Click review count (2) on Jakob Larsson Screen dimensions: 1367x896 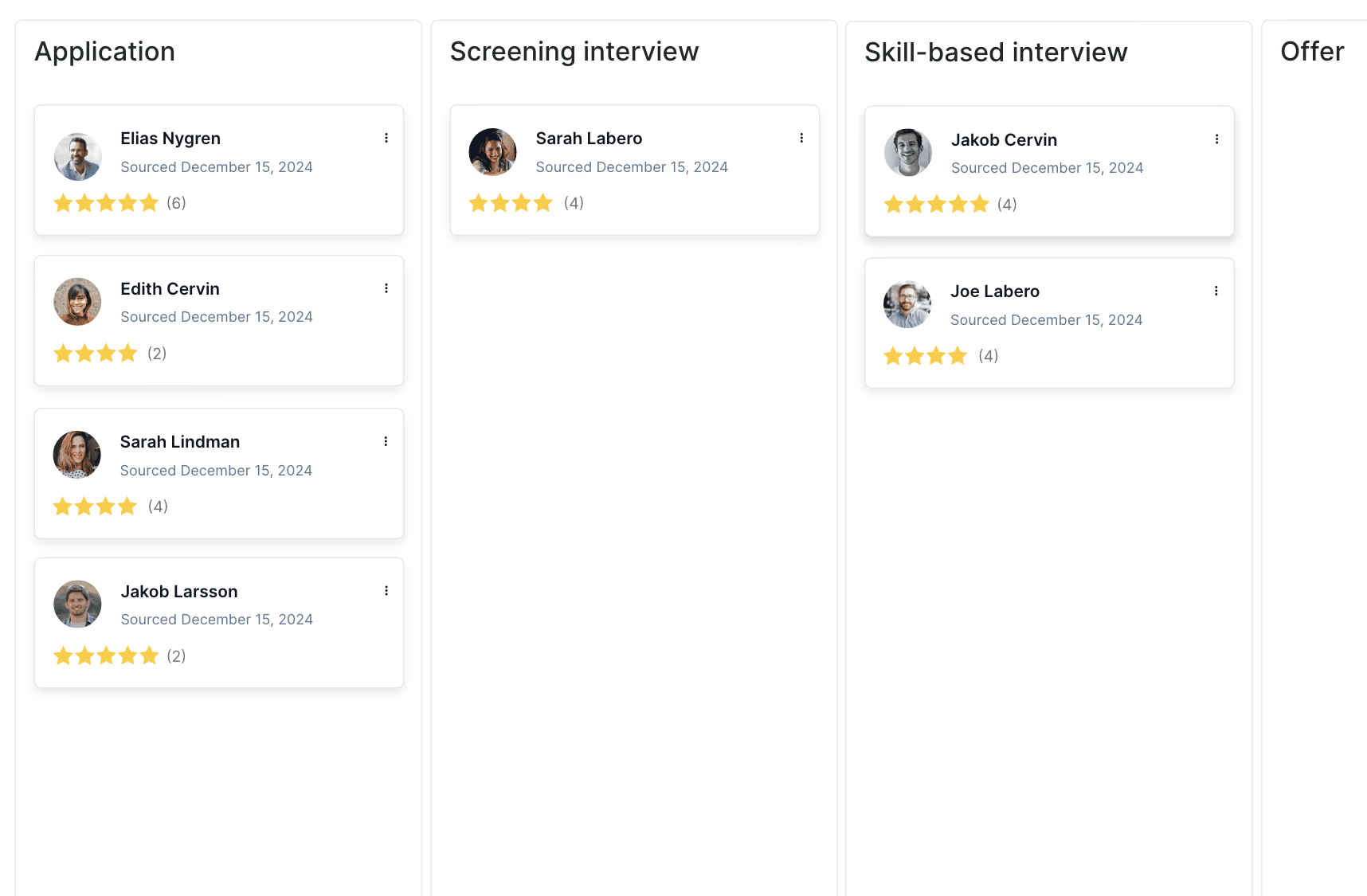tap(176, 656)
